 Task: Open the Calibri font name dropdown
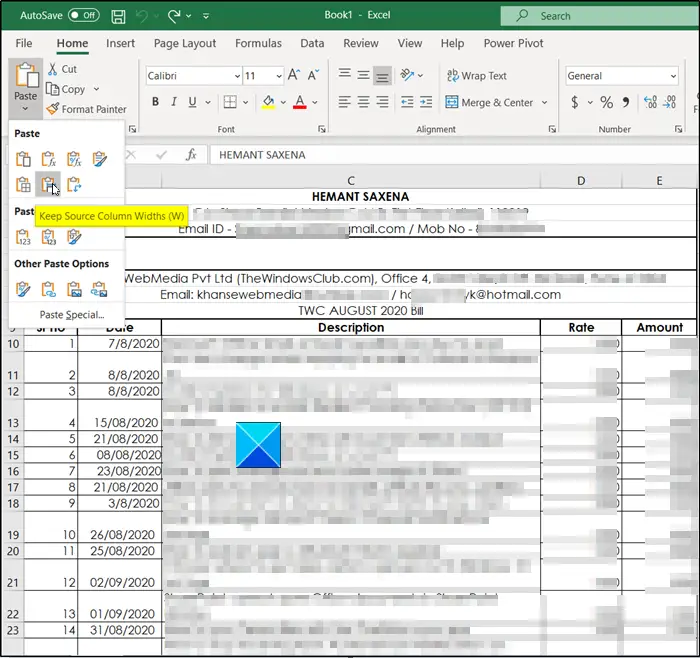238,76
